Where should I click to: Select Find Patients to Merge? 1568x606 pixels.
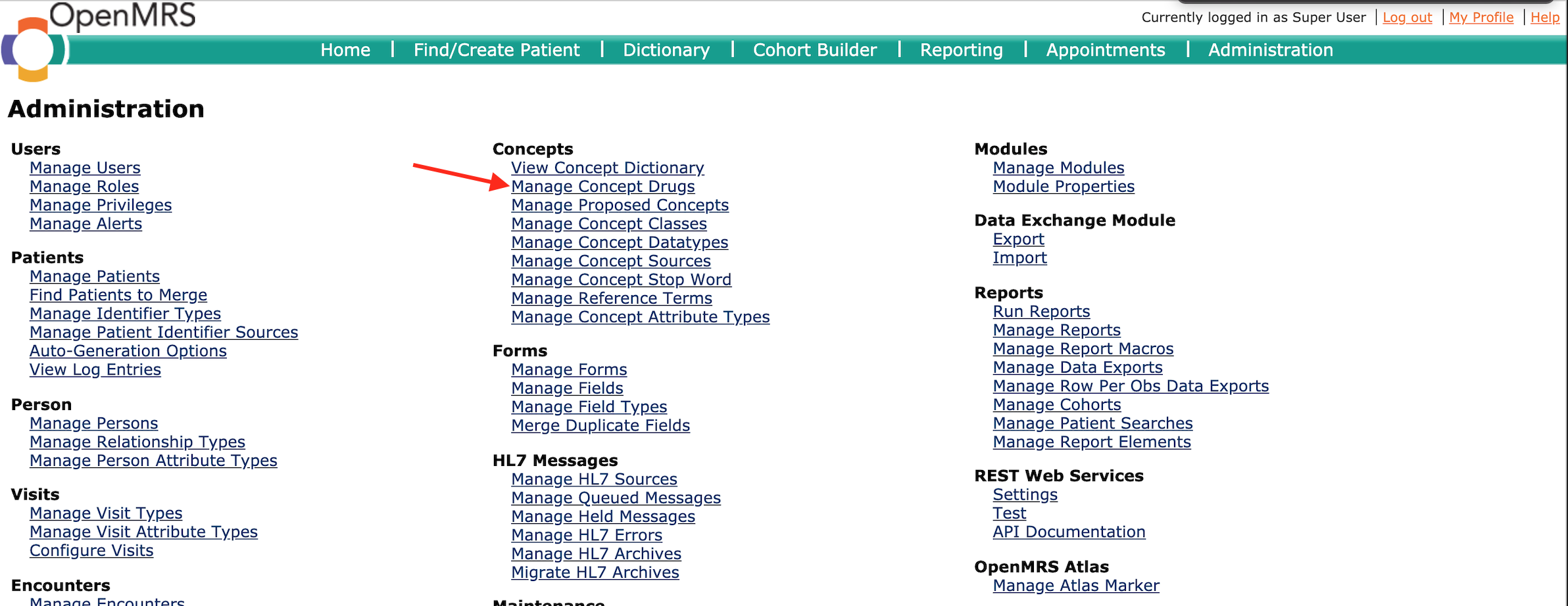(x=118, y=295)
